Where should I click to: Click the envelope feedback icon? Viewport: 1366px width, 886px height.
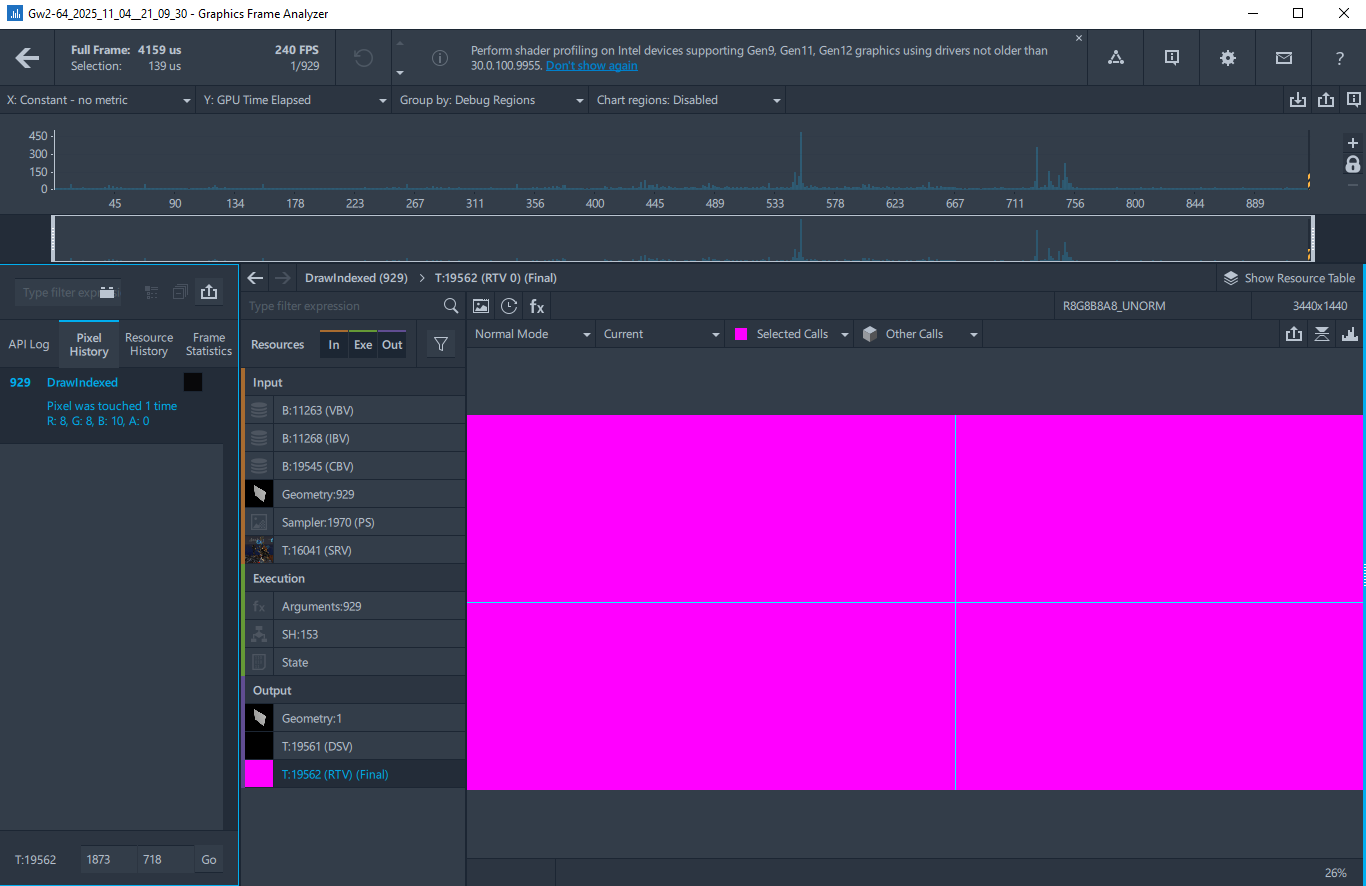1284,58
